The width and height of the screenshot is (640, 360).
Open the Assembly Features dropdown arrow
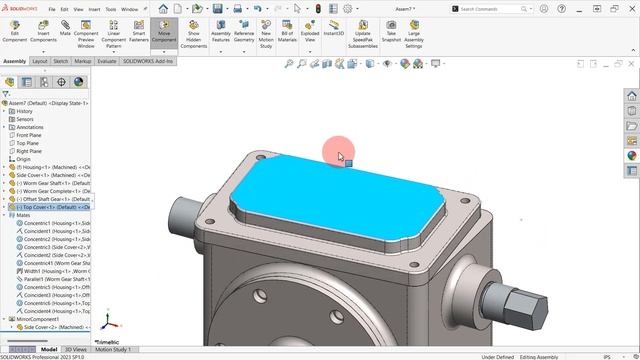click(221, 52)
